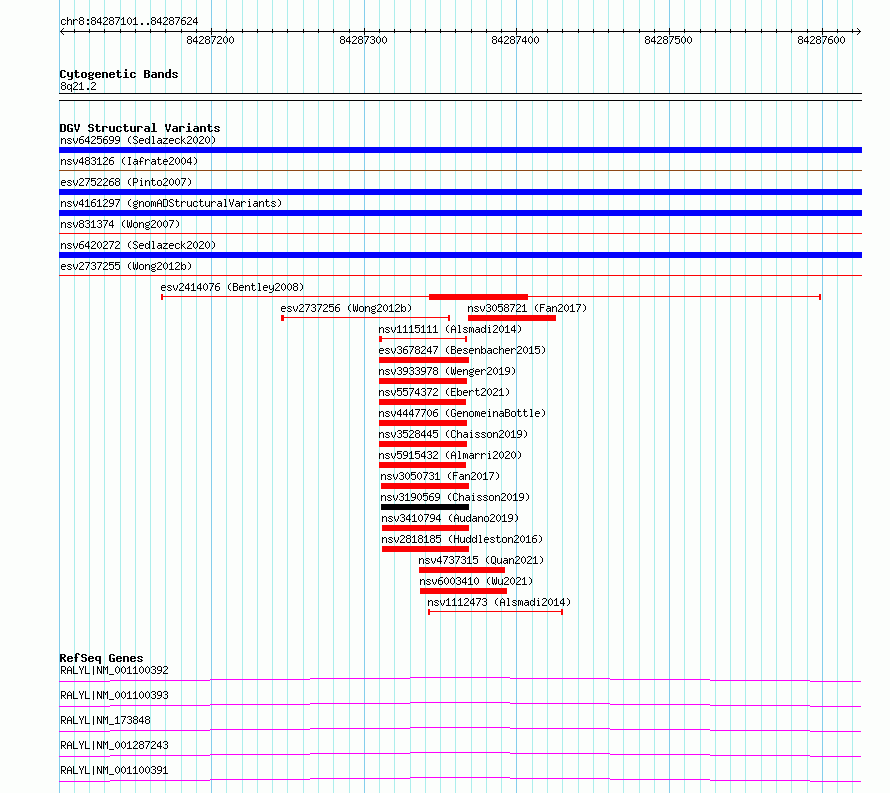Click the DGV Structural Variants track title
Screen dimensions: 890x793
pos(140,128)
